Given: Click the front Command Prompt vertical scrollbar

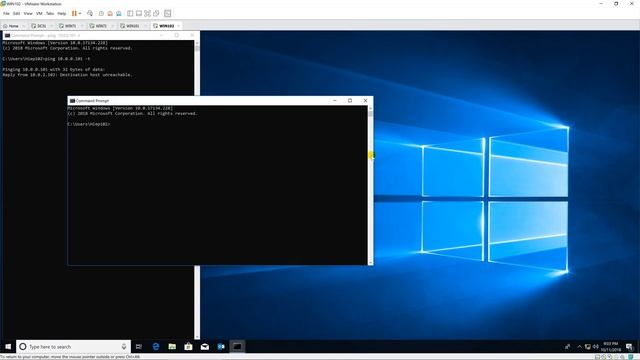Looking at the screenshot, I should (x=370, y=185).
